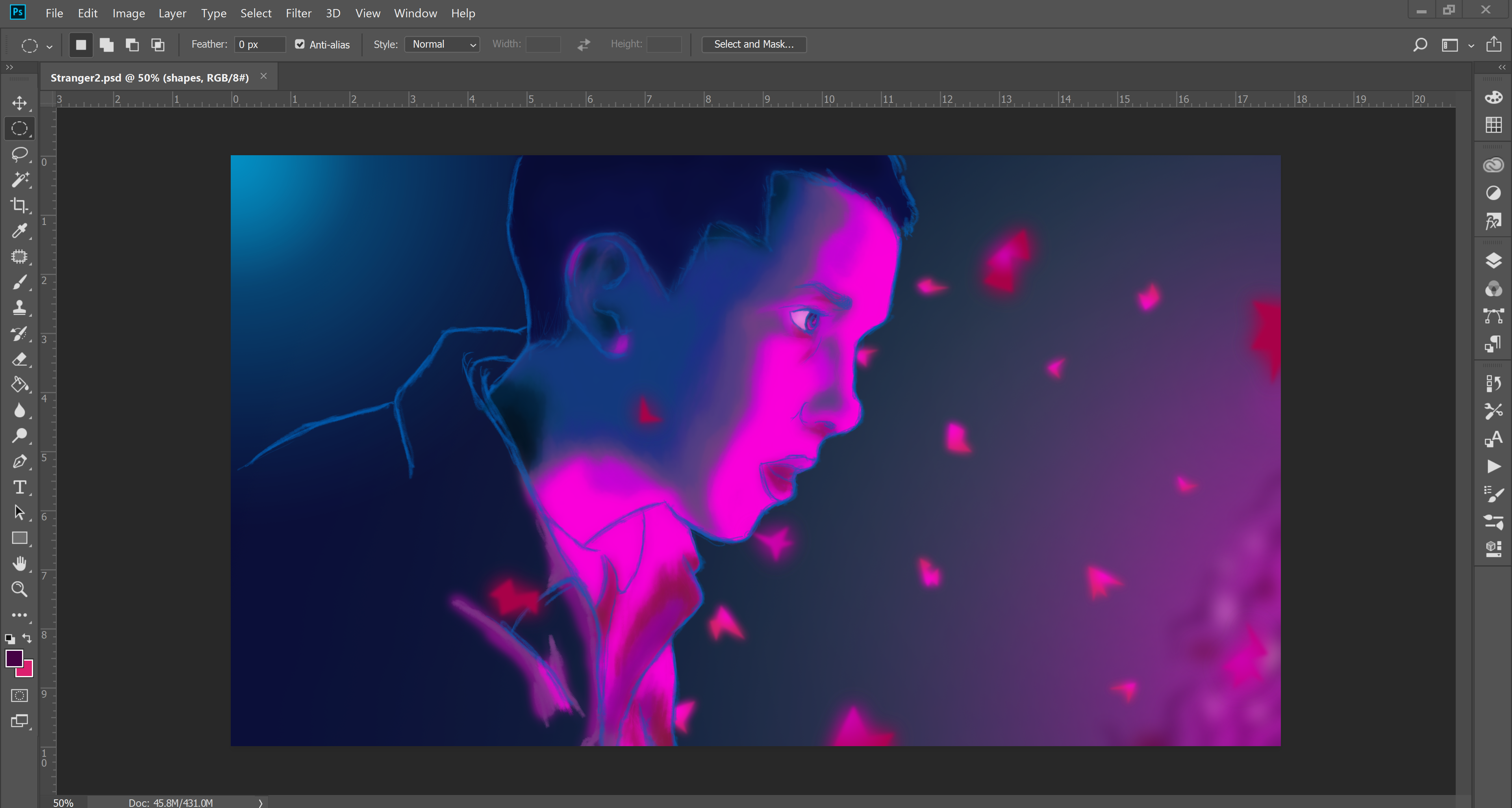This screenshot has width=1512, height=808.
Task: Expand the marquee tool preset picker
Action: (x=49, y=46)
